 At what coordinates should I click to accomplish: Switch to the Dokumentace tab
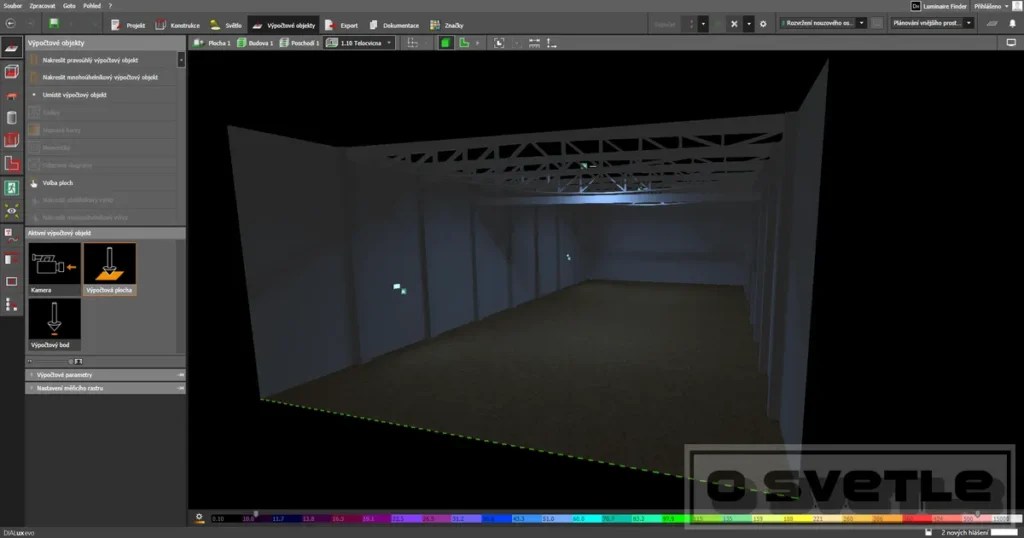point(394,25)
